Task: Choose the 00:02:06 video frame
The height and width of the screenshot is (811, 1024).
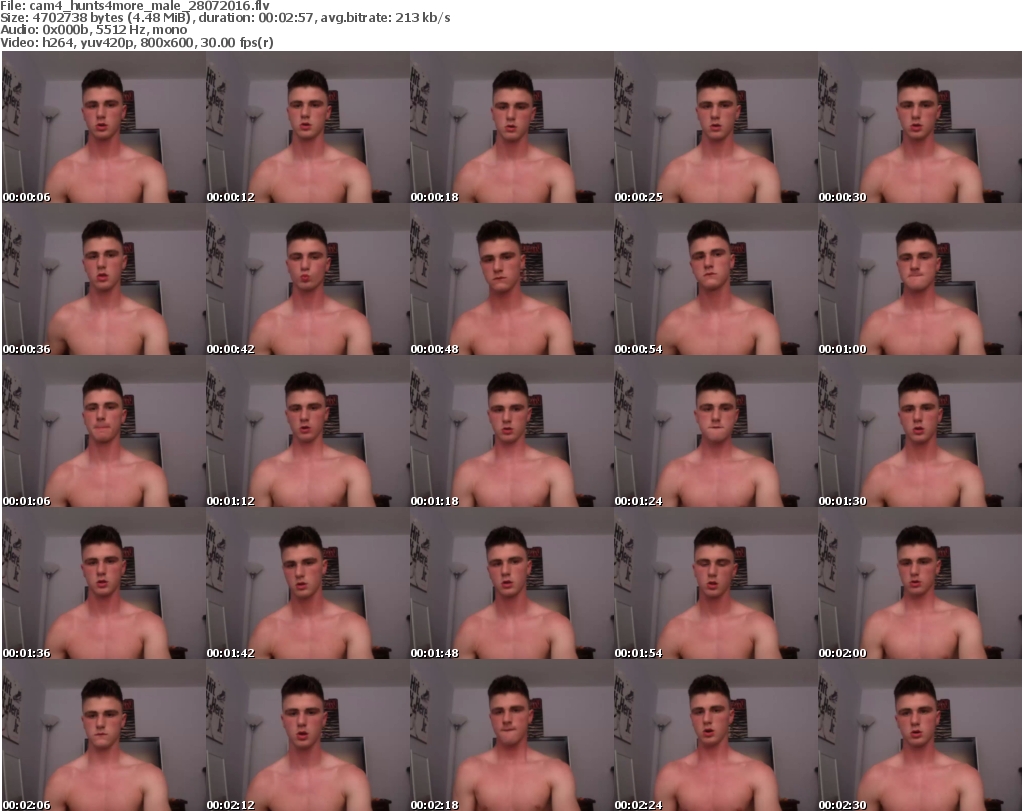Action: coord(104,735)
